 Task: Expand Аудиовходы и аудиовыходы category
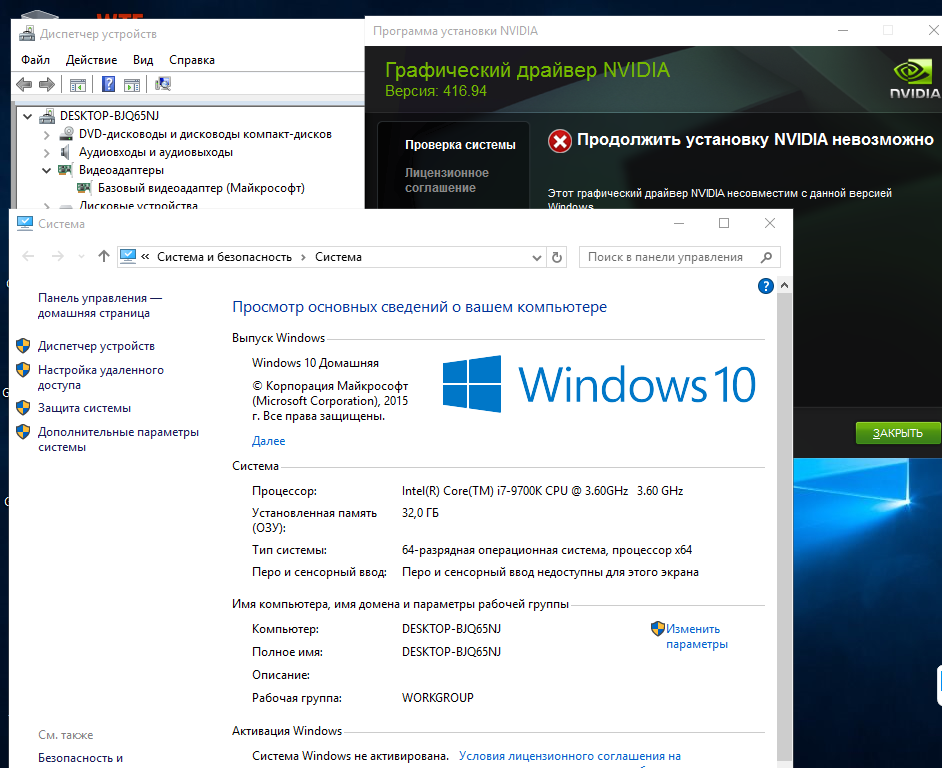pos(46,153)
